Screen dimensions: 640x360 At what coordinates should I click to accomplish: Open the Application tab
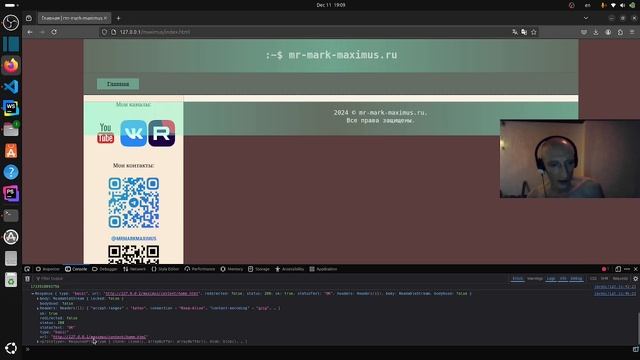323,269
